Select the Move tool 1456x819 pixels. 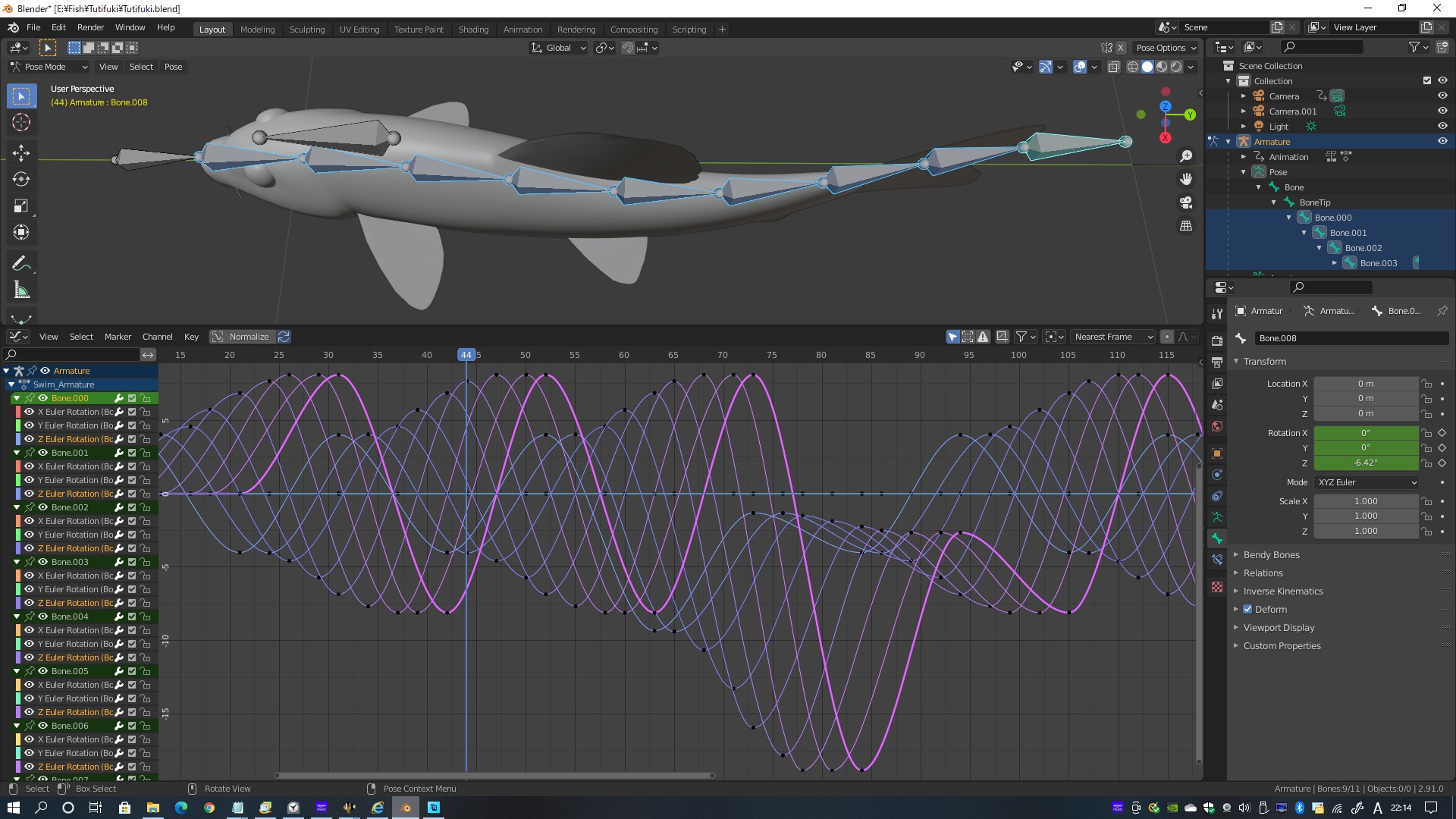pyautogui.click(x=21, y=153)
